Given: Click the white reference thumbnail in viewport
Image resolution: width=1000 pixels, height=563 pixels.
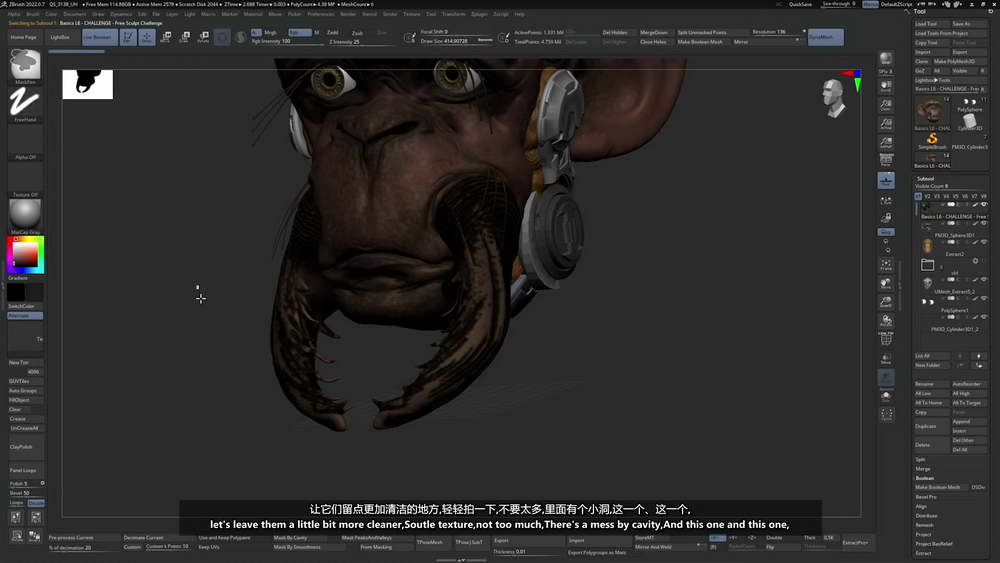Looking at the screenshot, I should tap(87, 84).
